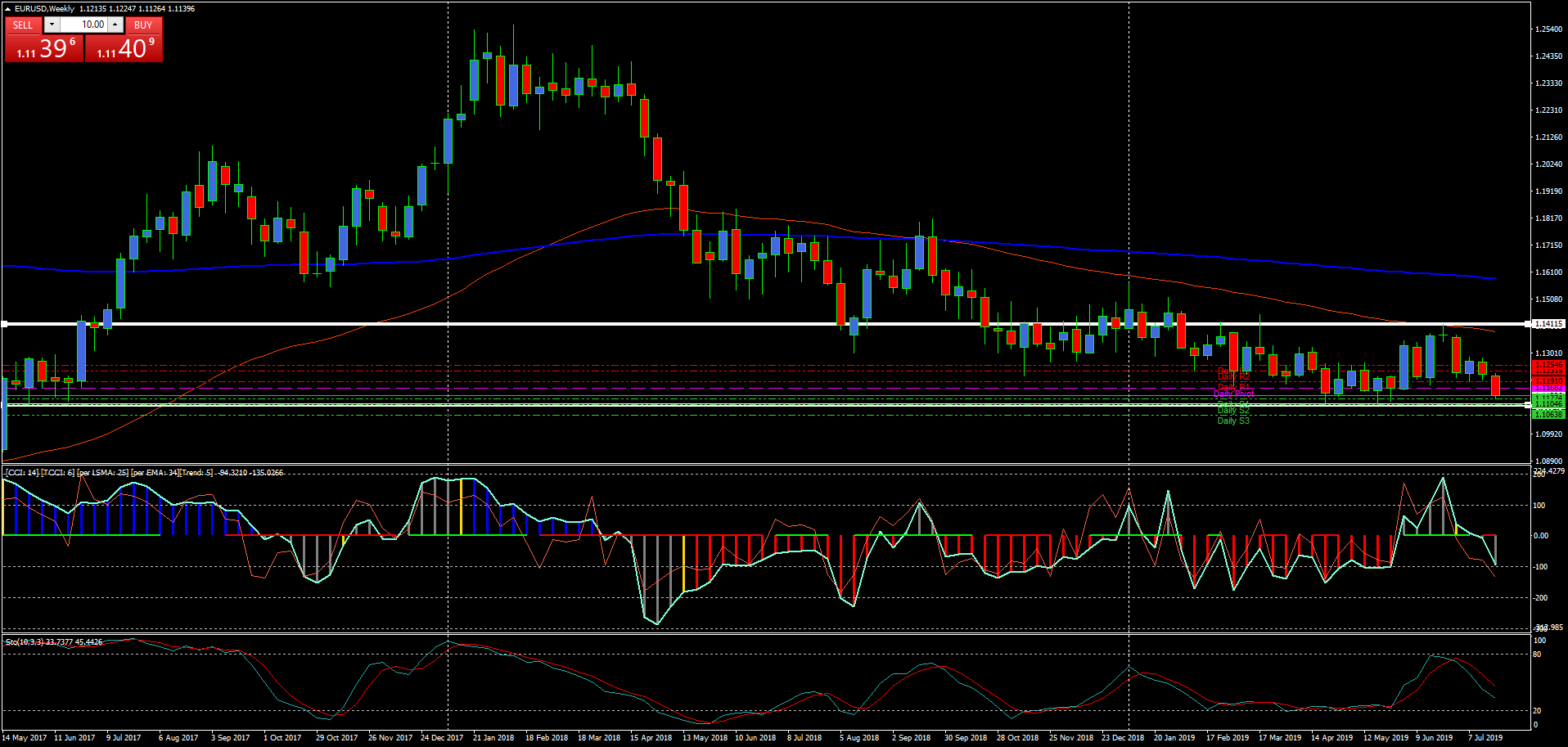Click the Daily S3 support label
Screen dimensions: 1568x747
(1232, 421)
